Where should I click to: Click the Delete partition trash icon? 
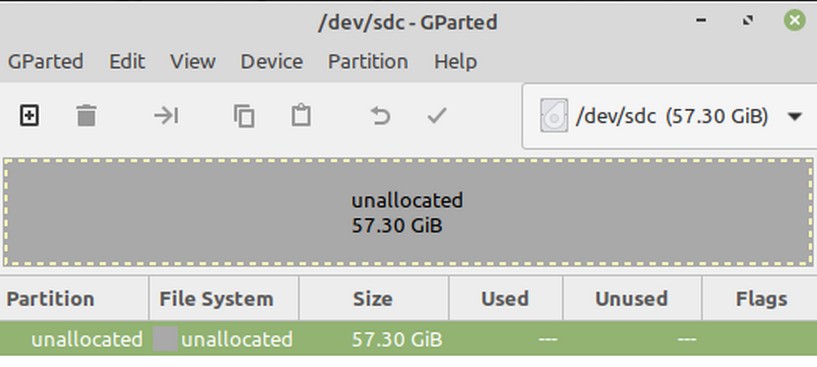tap(86, 115)
